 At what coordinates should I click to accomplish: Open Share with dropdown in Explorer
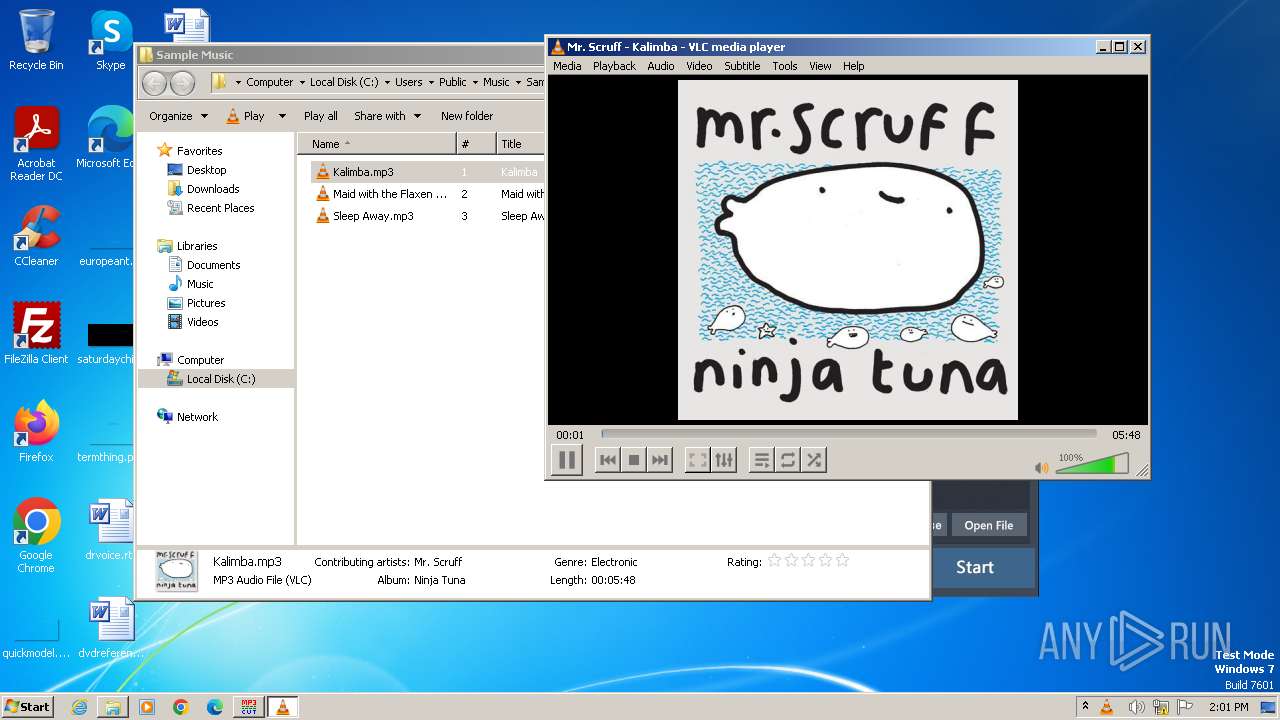(387, 116)
